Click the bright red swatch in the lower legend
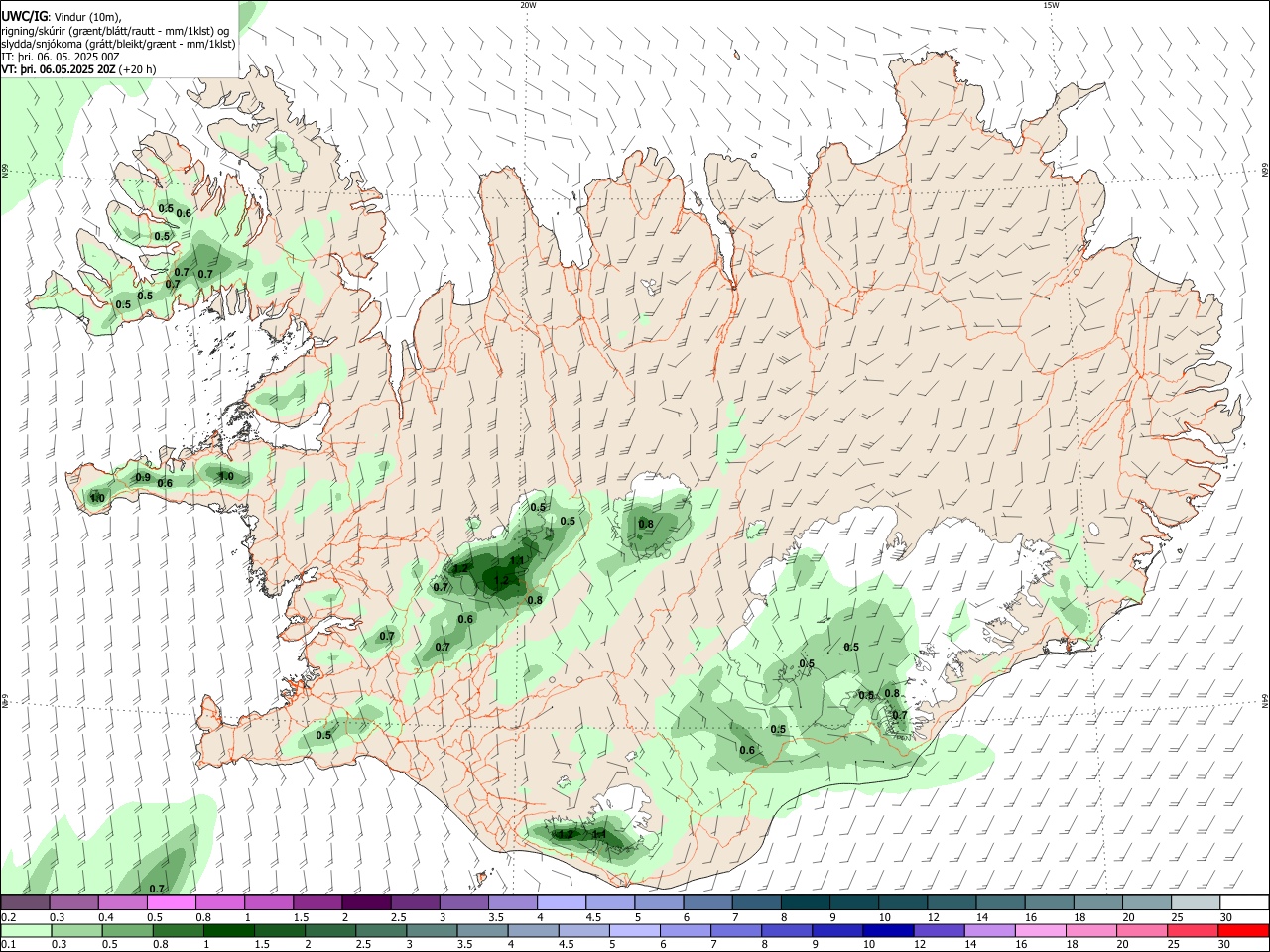 point(1243,931)
